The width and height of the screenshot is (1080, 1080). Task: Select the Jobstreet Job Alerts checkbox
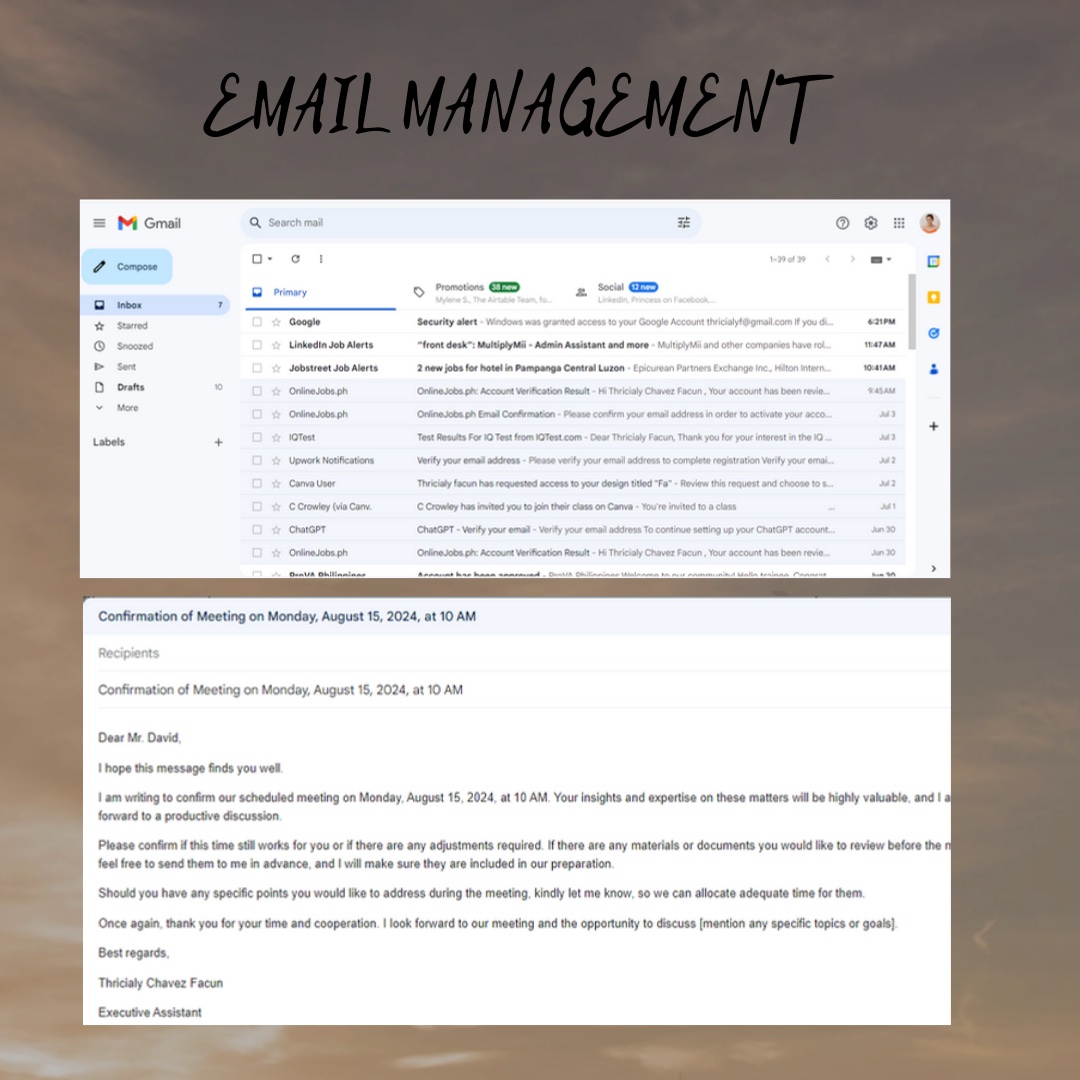257,368
